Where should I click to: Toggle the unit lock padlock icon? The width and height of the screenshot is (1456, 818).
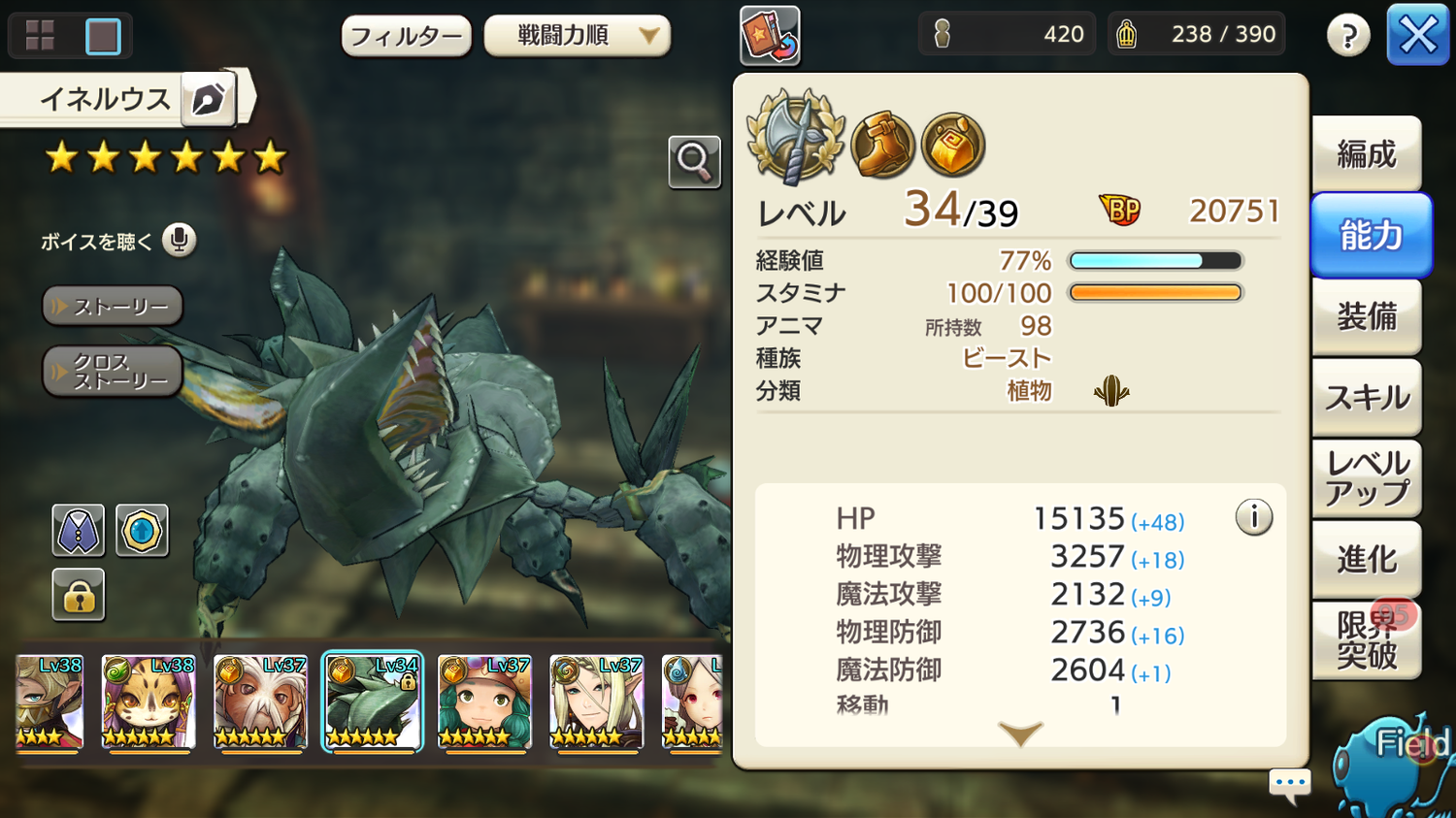[x=79, y=595]
